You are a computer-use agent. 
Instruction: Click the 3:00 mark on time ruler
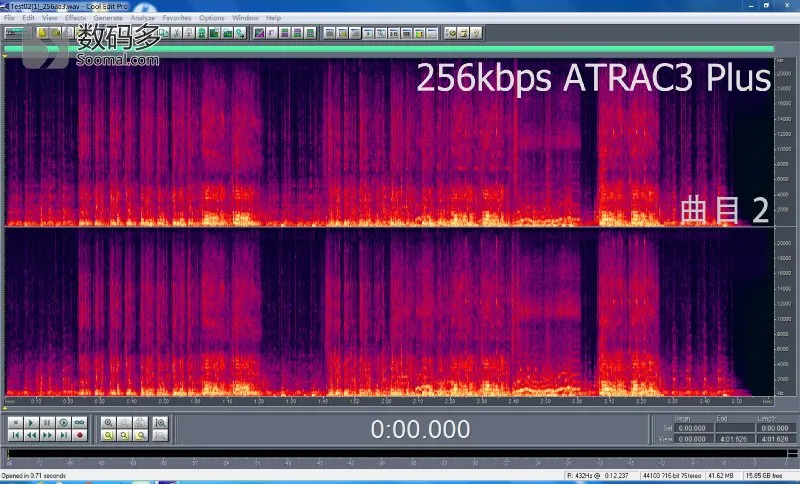tap(577, 402)
